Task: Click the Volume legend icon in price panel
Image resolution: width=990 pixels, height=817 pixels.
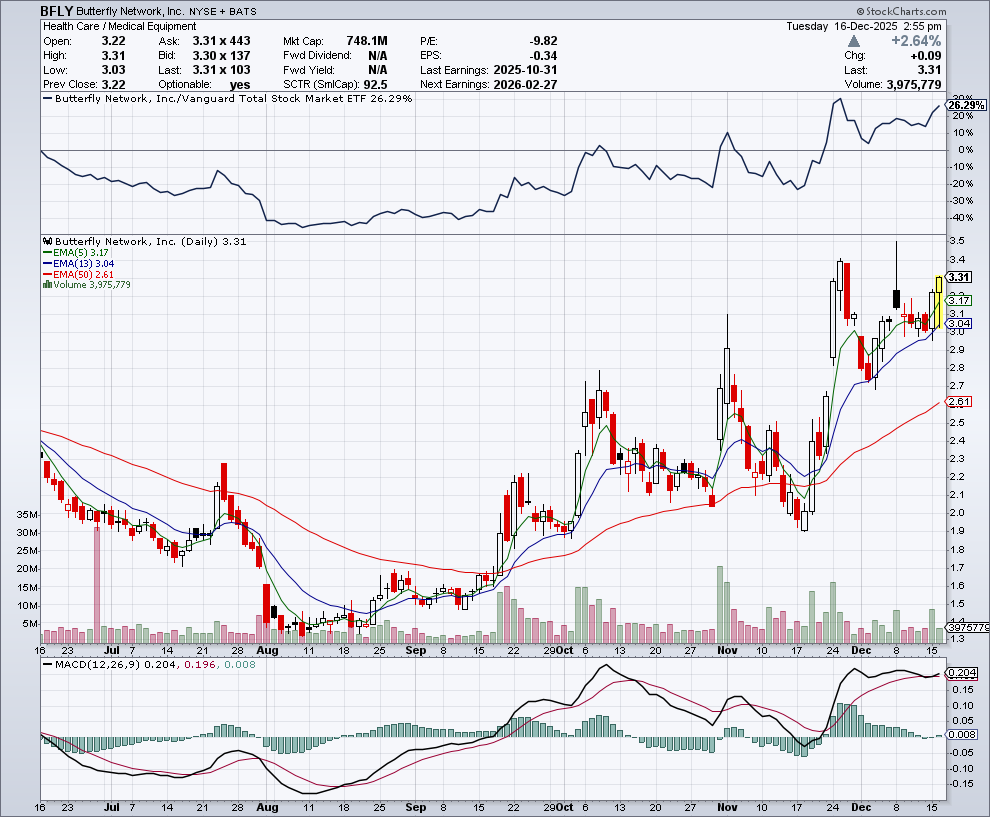Action: (47, 285)
